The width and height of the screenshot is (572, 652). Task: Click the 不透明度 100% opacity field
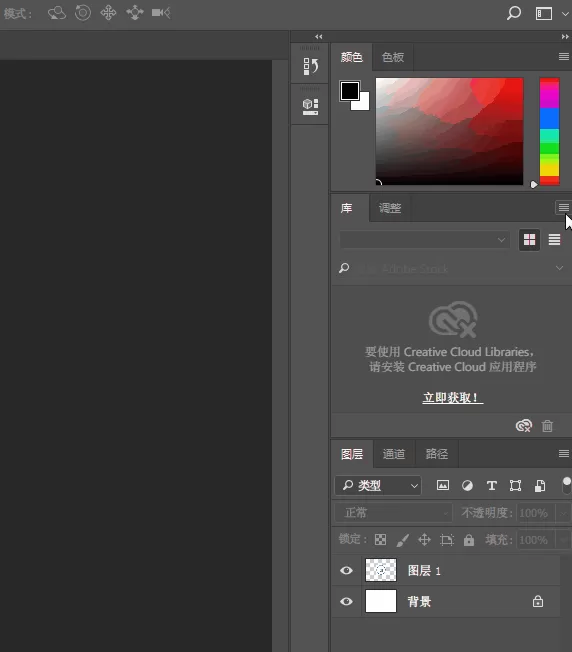point(536,513)
